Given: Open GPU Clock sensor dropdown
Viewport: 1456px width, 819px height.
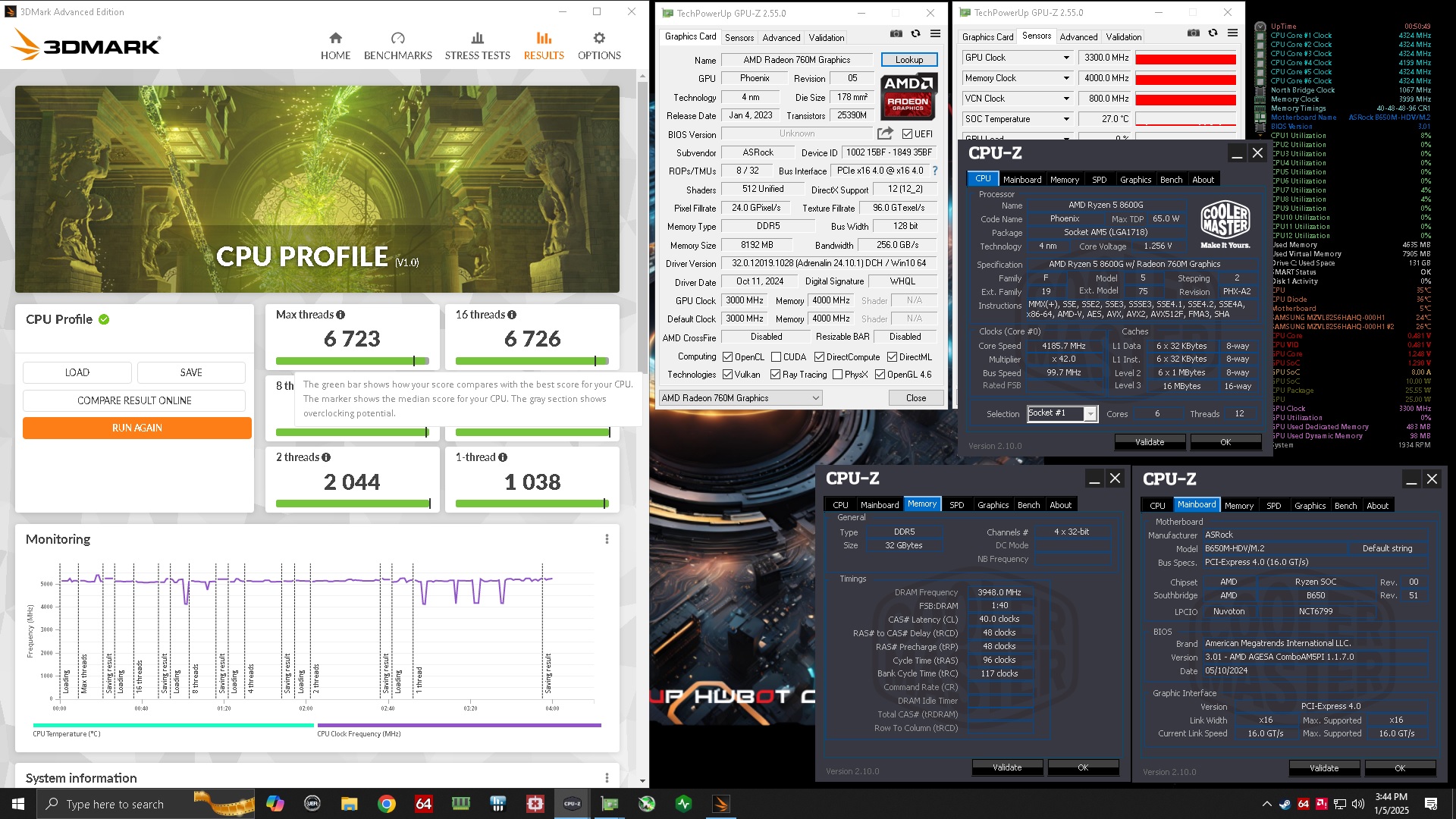Looking at the screenshot, I should click(x=1066, y=58).
